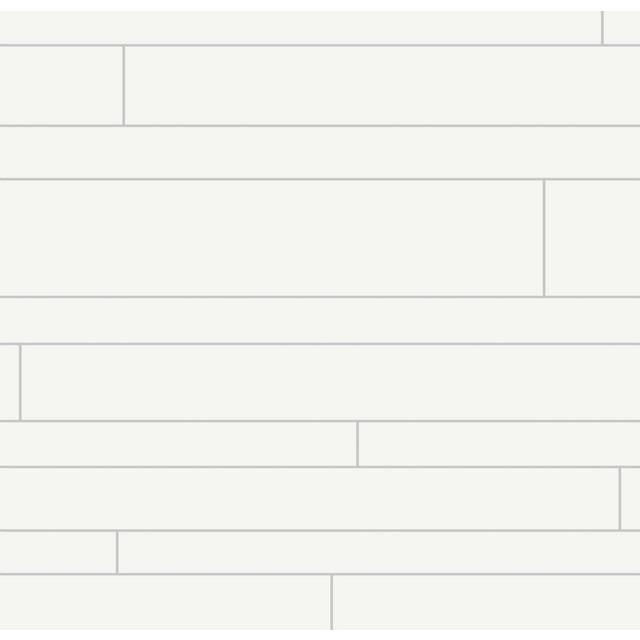The width and height of the screenshot is (640, 640).
Task: Click the vertical grout seam beside the largest plank
Action: 544,238
